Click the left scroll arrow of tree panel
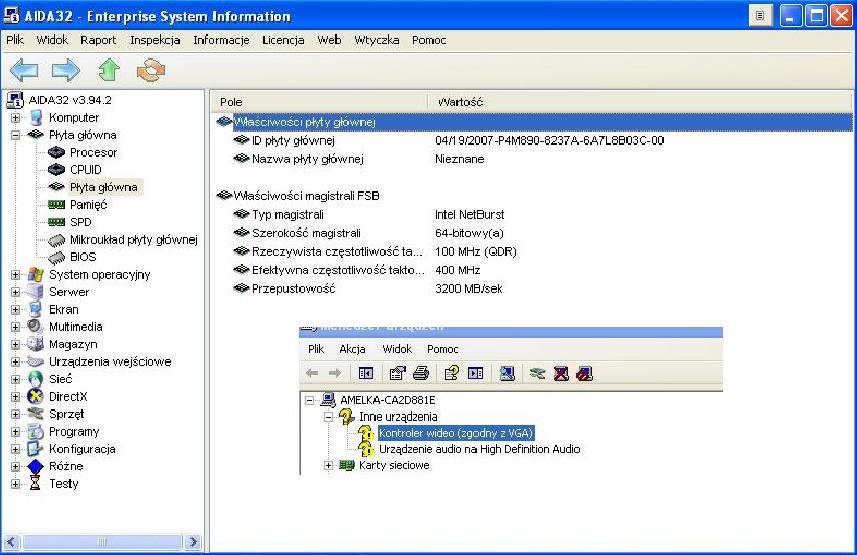Screen dimensions: 857x555 click(11, 542)
